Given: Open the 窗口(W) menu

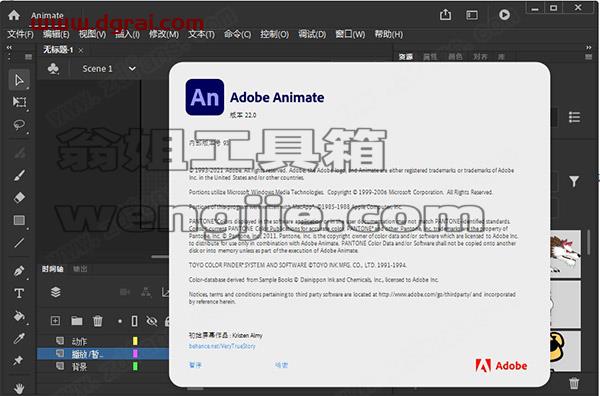Looking at the screenshot, I should (350, 34).
